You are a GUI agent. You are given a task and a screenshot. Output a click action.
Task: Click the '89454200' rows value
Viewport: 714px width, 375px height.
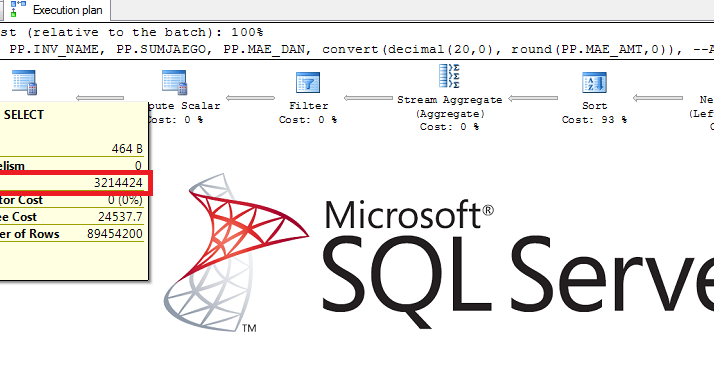tap(115, 234)
